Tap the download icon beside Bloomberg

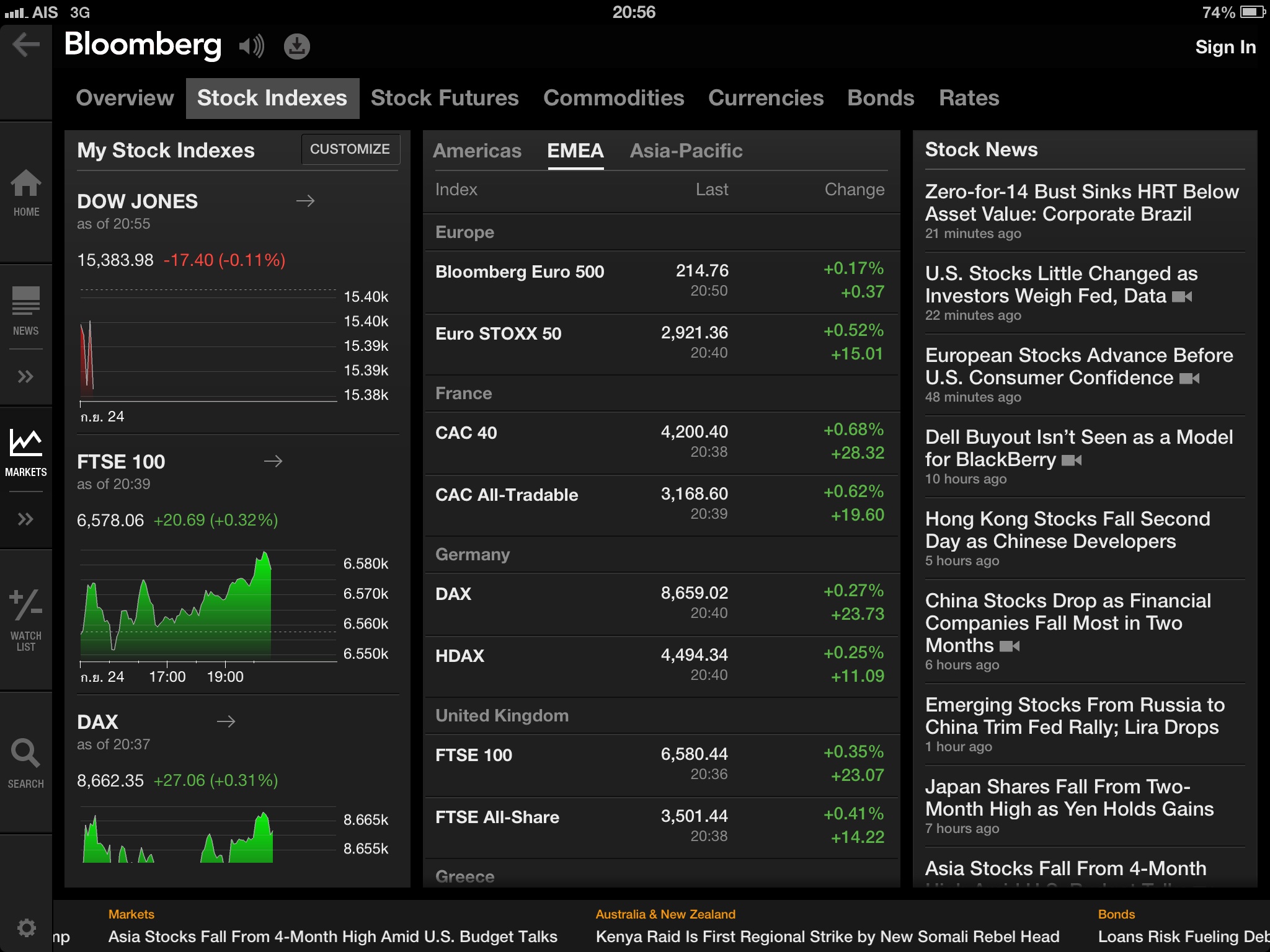pyautogui.click(x=297, y=46)
